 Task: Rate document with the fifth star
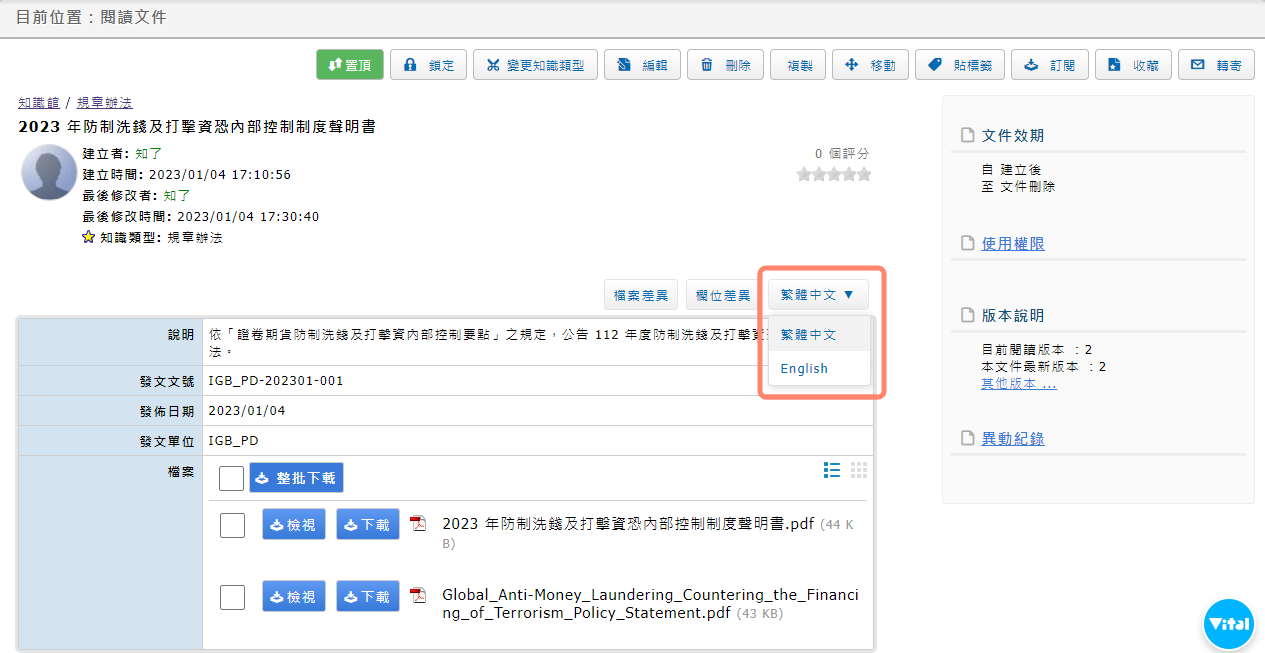tap(864, 175)
